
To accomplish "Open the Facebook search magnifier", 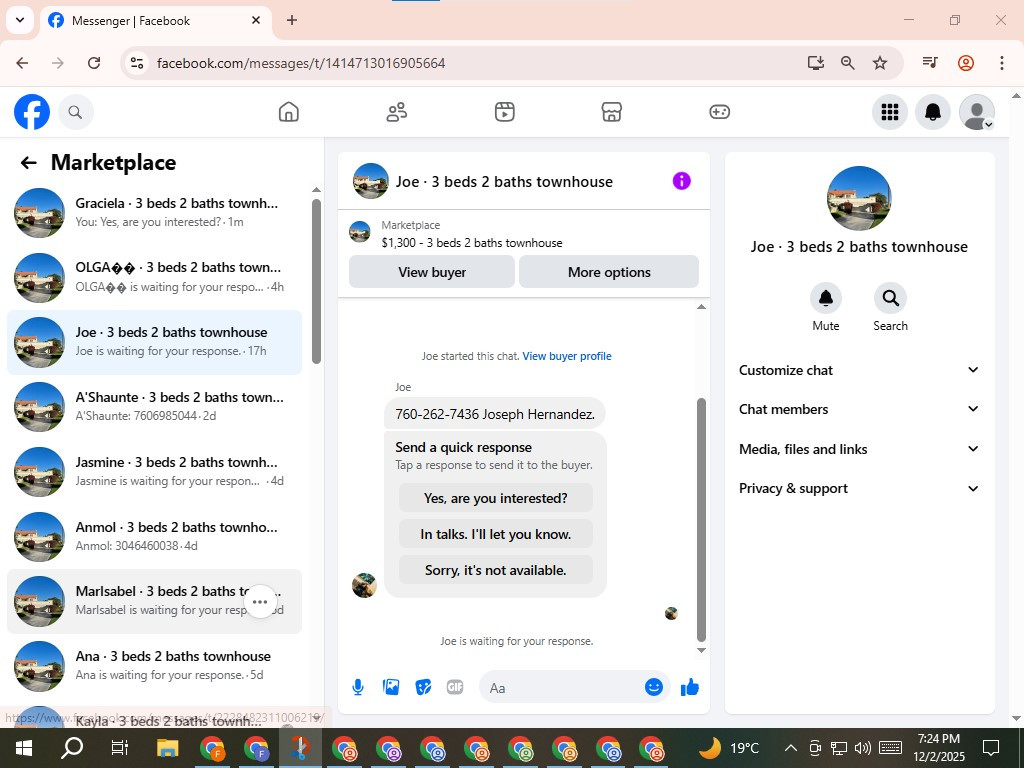I will (x=75, y=112).
